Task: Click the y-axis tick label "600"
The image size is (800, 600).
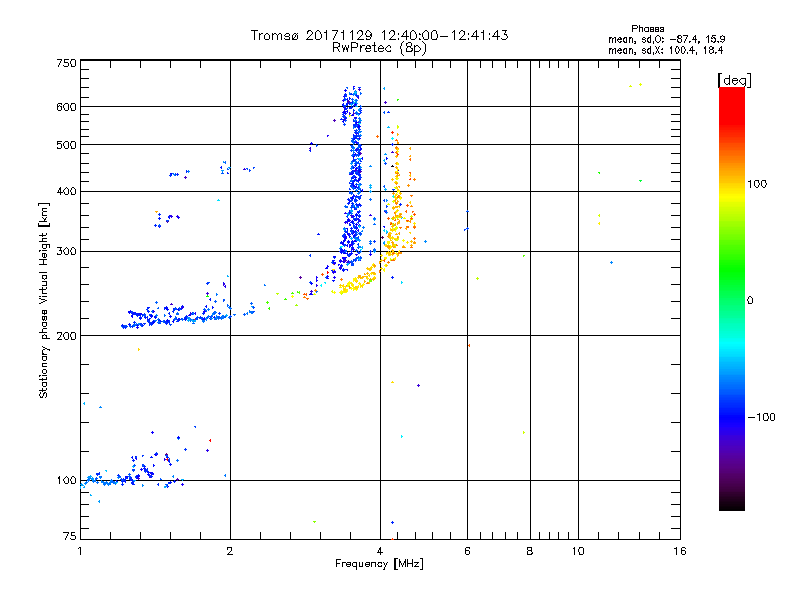Action: (67, 107)
